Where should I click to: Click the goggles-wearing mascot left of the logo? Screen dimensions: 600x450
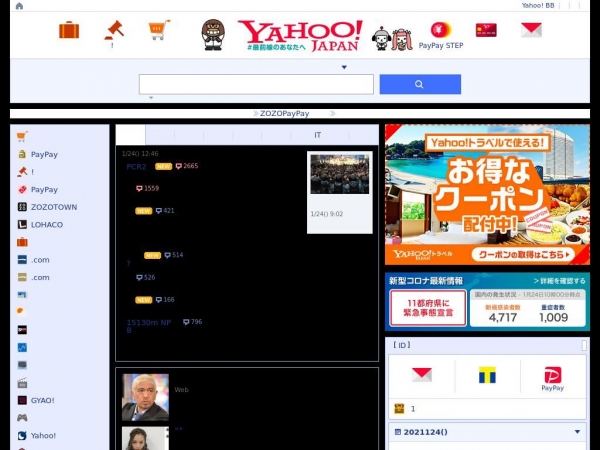click(x=213, y=35)
